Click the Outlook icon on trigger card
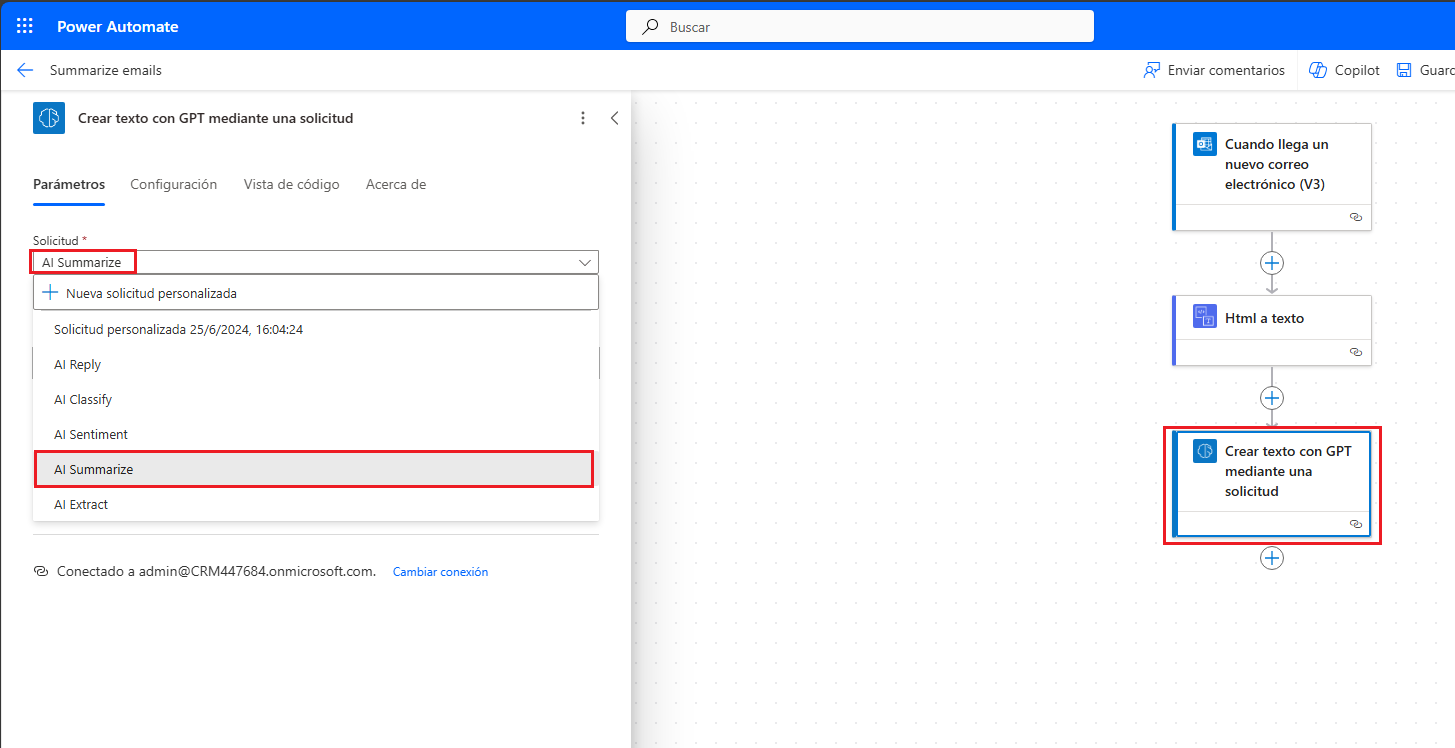This screenshot has width=1455, height=748. (1204, 144)
